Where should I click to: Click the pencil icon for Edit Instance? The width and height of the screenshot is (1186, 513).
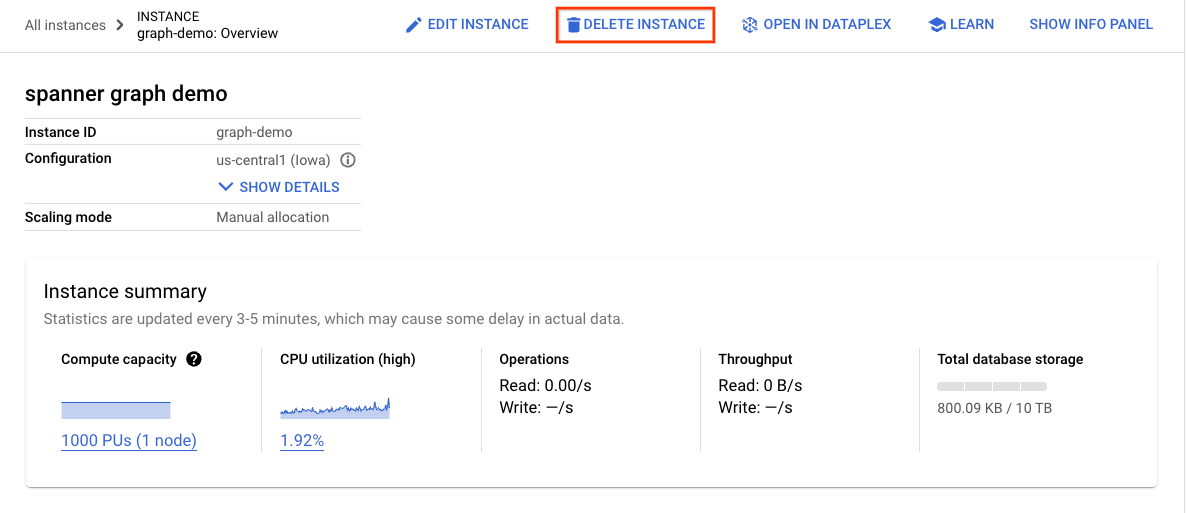[x=414, y=25]
